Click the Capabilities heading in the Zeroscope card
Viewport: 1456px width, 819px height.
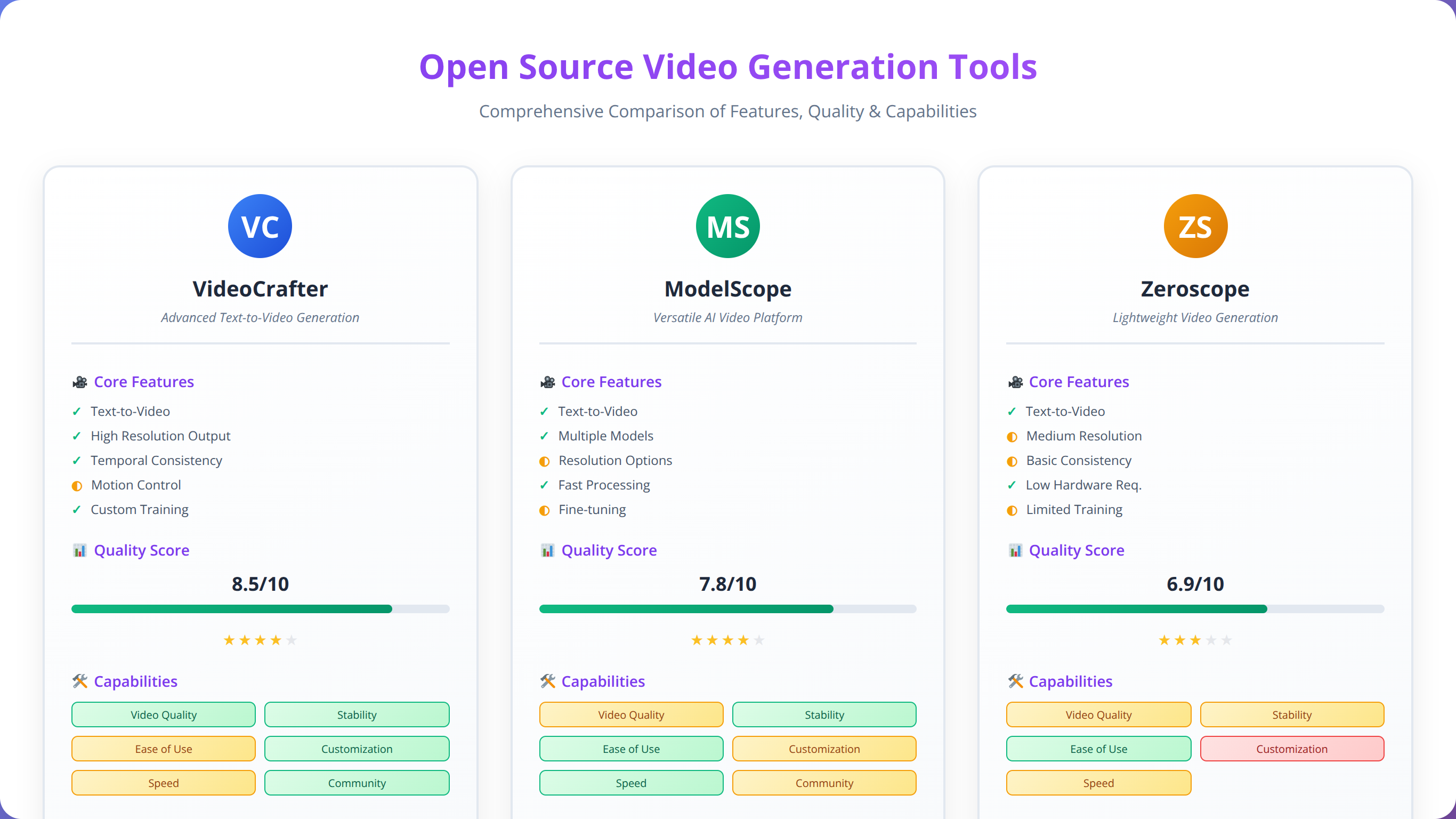(1071, 681)
